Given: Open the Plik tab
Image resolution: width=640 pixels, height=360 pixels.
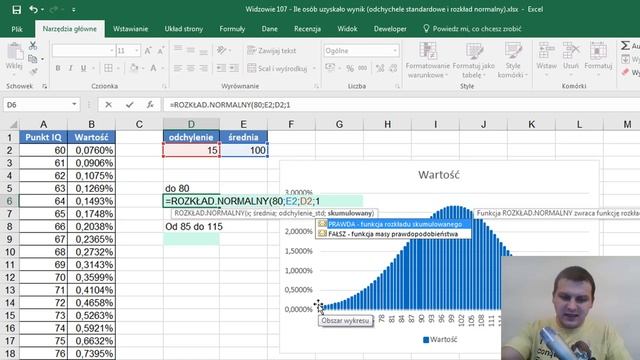Looking at the screenshot, I should (17, 29).
